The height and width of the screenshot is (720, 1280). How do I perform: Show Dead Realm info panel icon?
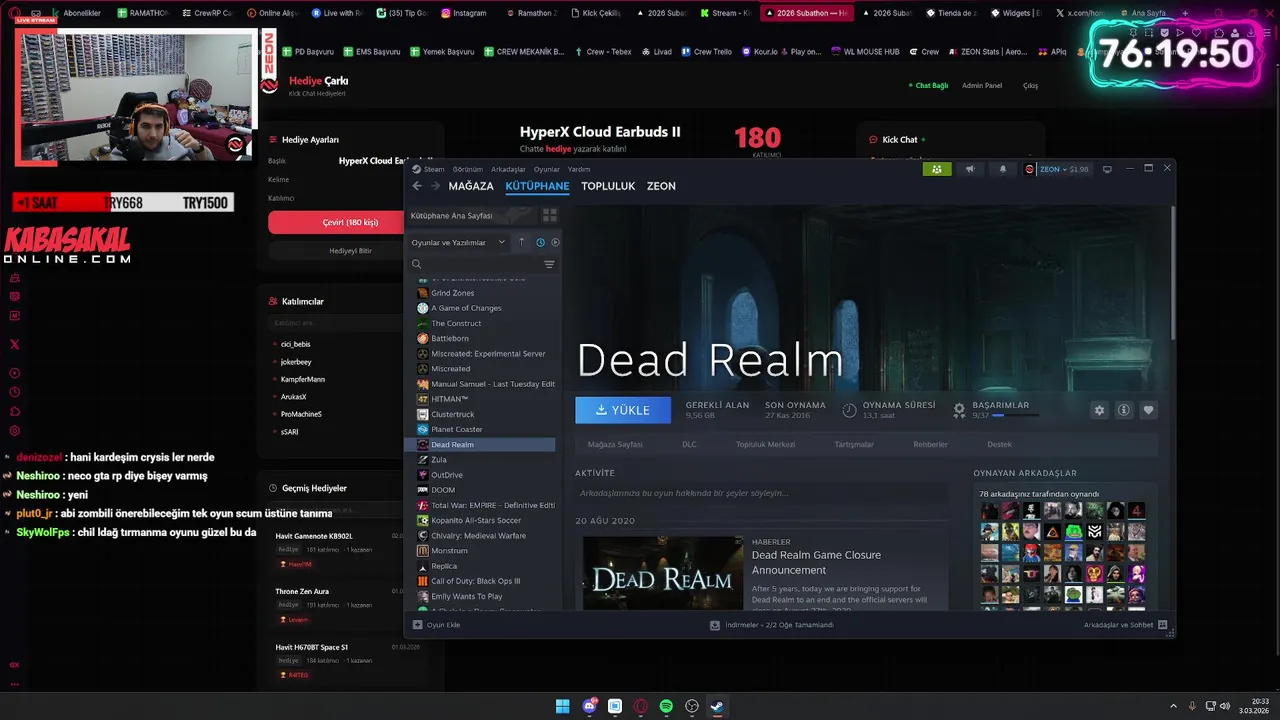tap(1124, 410)
